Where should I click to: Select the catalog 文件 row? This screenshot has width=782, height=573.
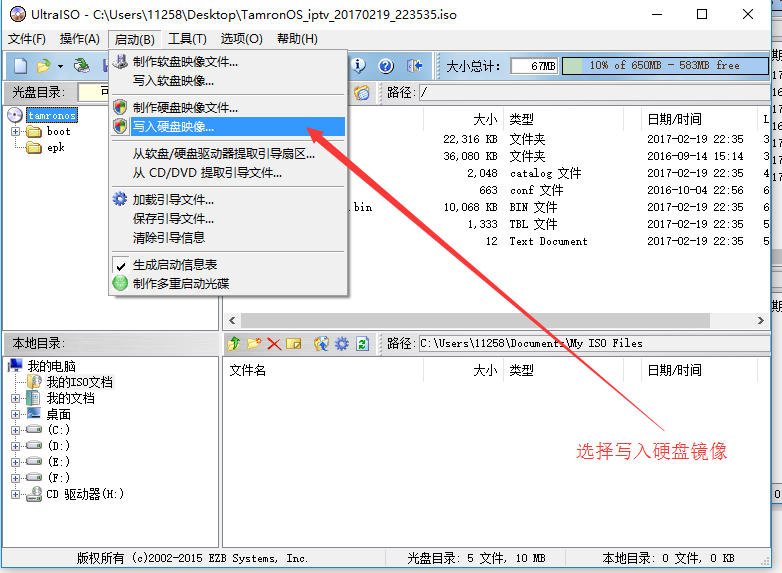coord(559,174)
